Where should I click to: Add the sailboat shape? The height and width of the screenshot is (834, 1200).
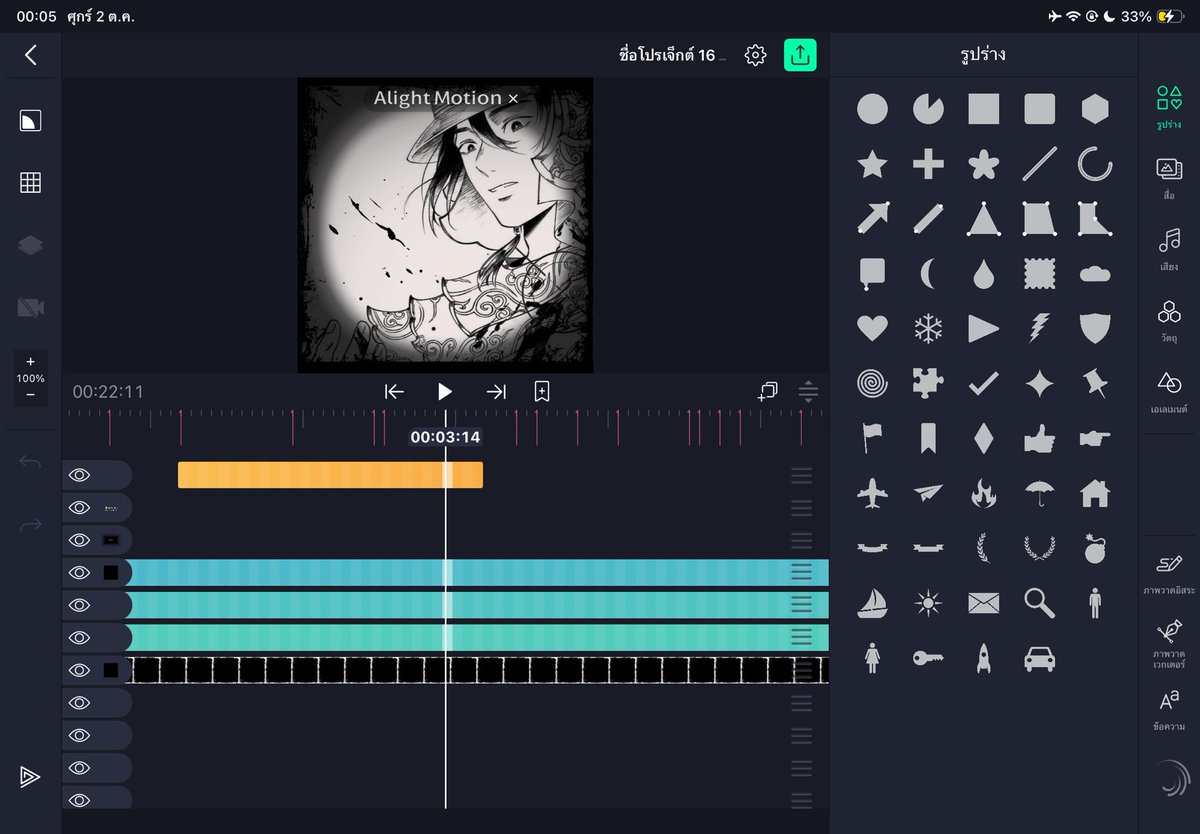872,602
